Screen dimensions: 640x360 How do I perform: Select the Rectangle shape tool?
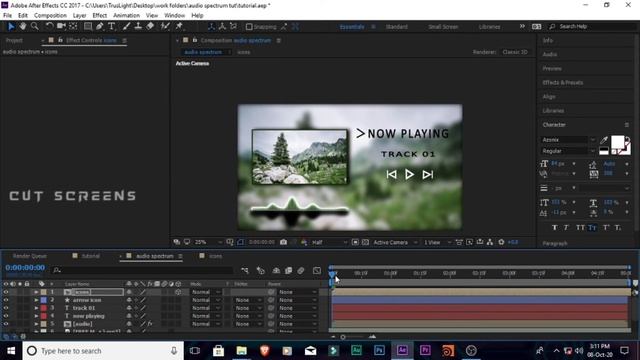click(x=88, y=27)
